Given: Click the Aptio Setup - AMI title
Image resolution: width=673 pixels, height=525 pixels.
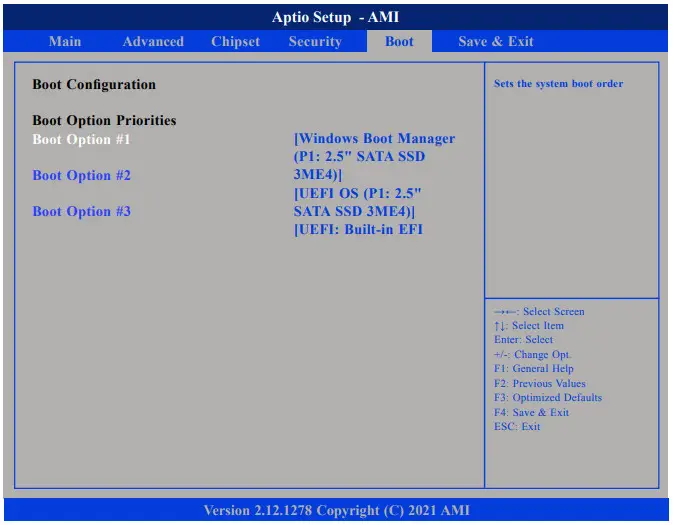Looking at the screenshot, I should (336, 17).
